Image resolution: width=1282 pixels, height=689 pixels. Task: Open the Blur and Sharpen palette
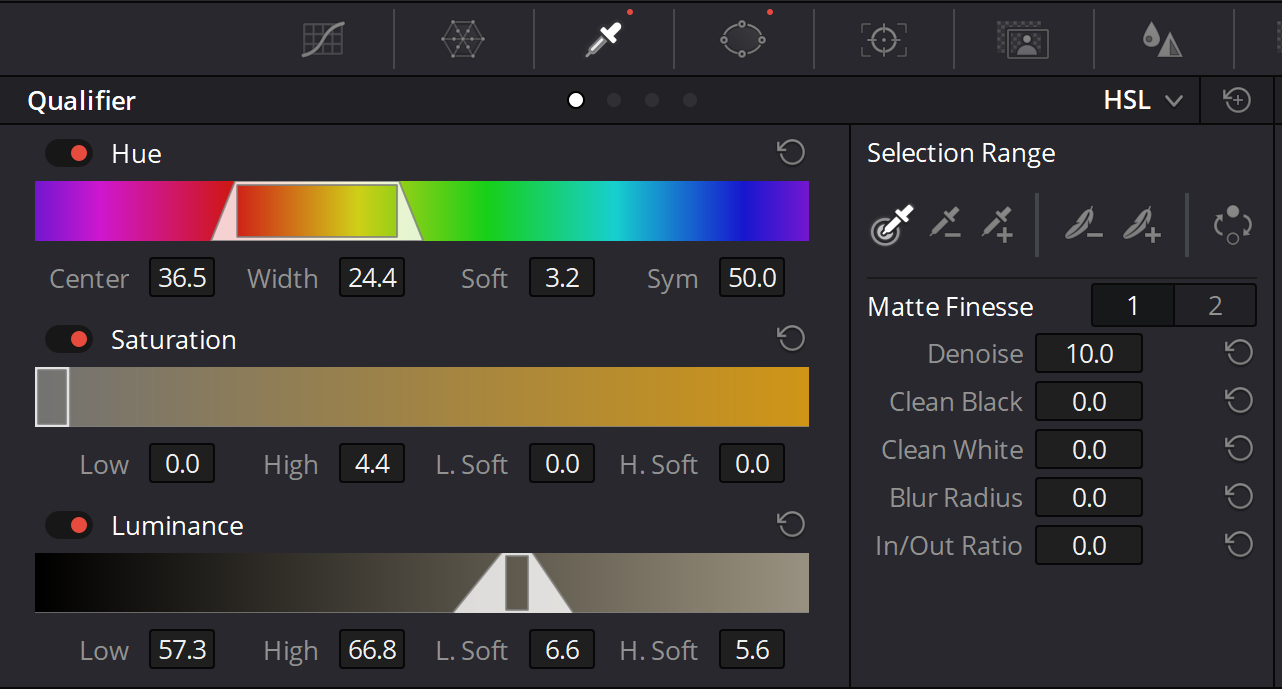click(1162, 39)
